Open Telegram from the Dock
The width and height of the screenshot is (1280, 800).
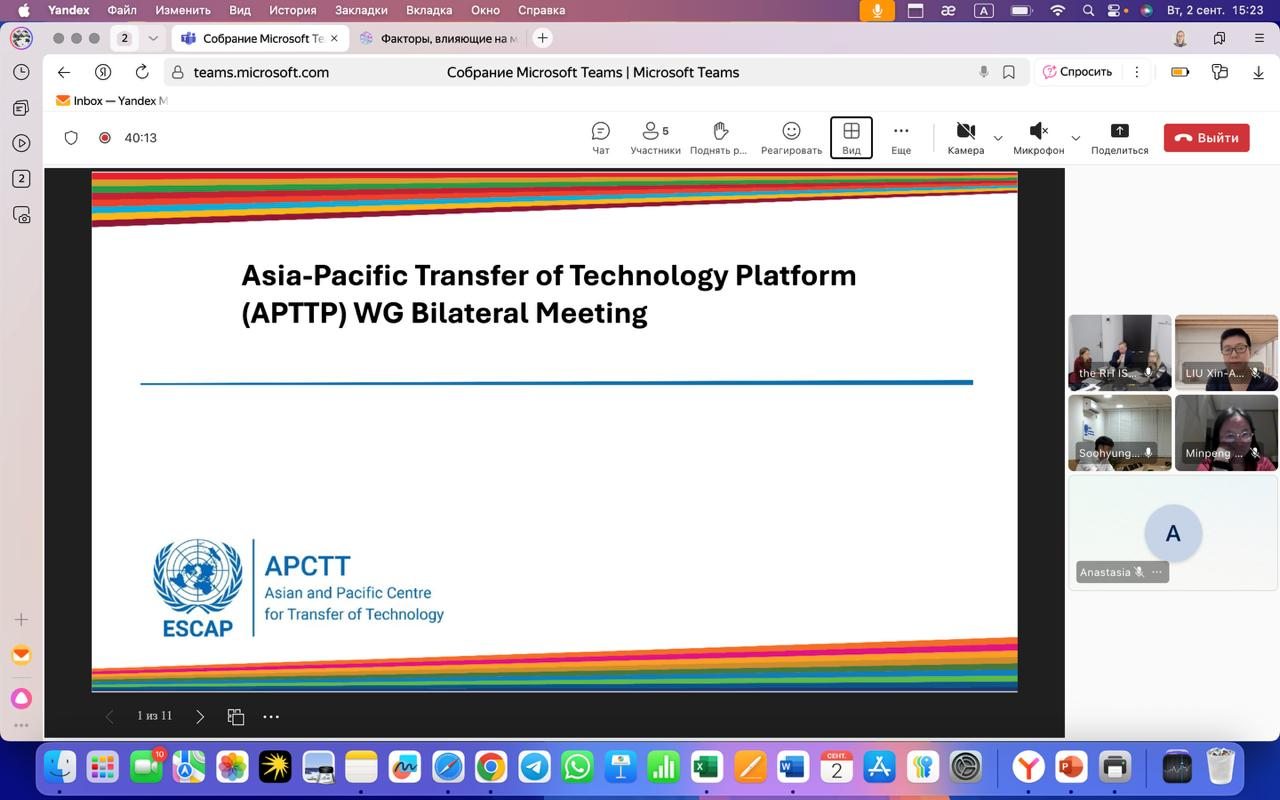click(534, 767)
